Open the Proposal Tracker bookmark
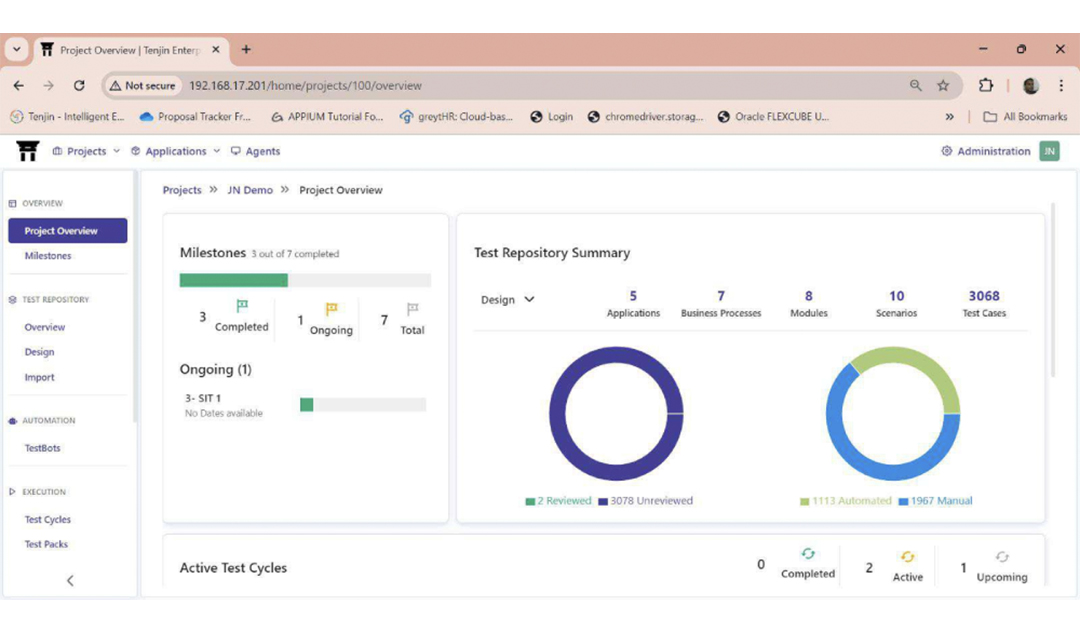This screenshot has height=632, width=1080. [195, 117]
